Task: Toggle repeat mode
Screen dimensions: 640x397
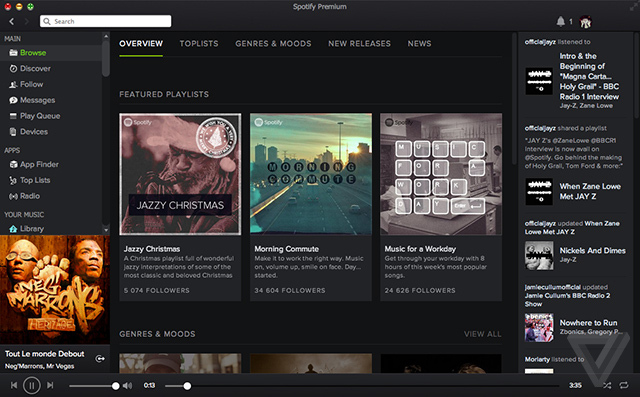Action: [624, 385]
